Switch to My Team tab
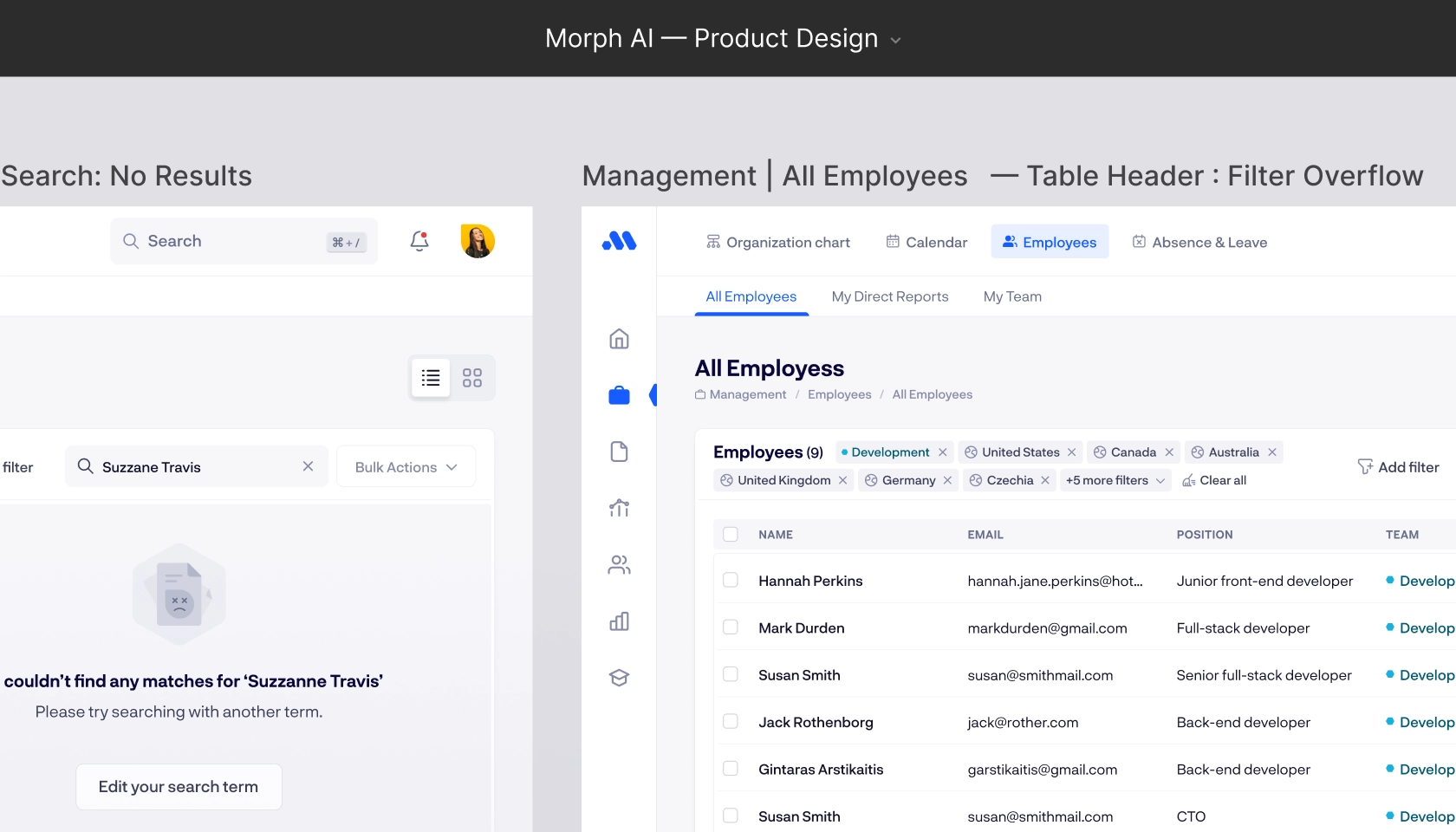Viewport: 1456px width, 832px height. coord(1012,296)
